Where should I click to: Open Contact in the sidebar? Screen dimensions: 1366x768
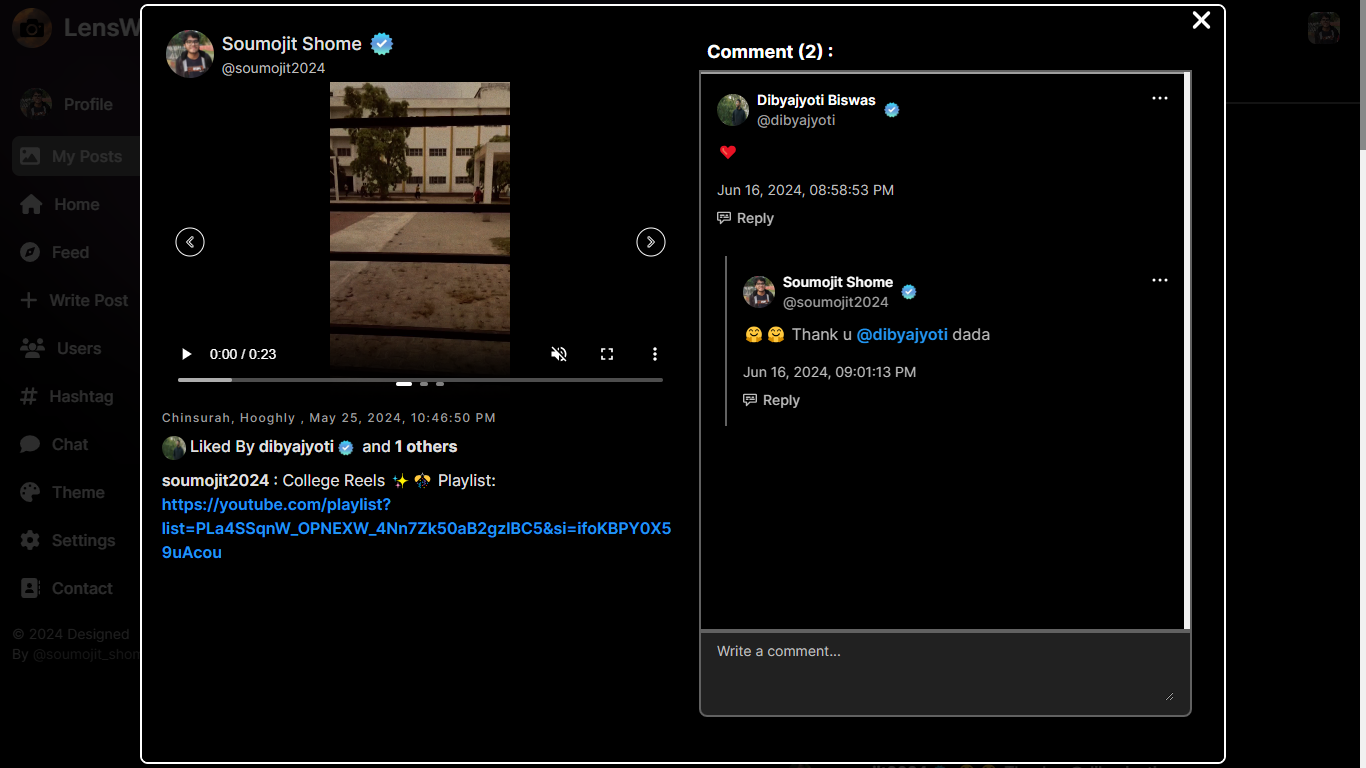click(76, 588)
